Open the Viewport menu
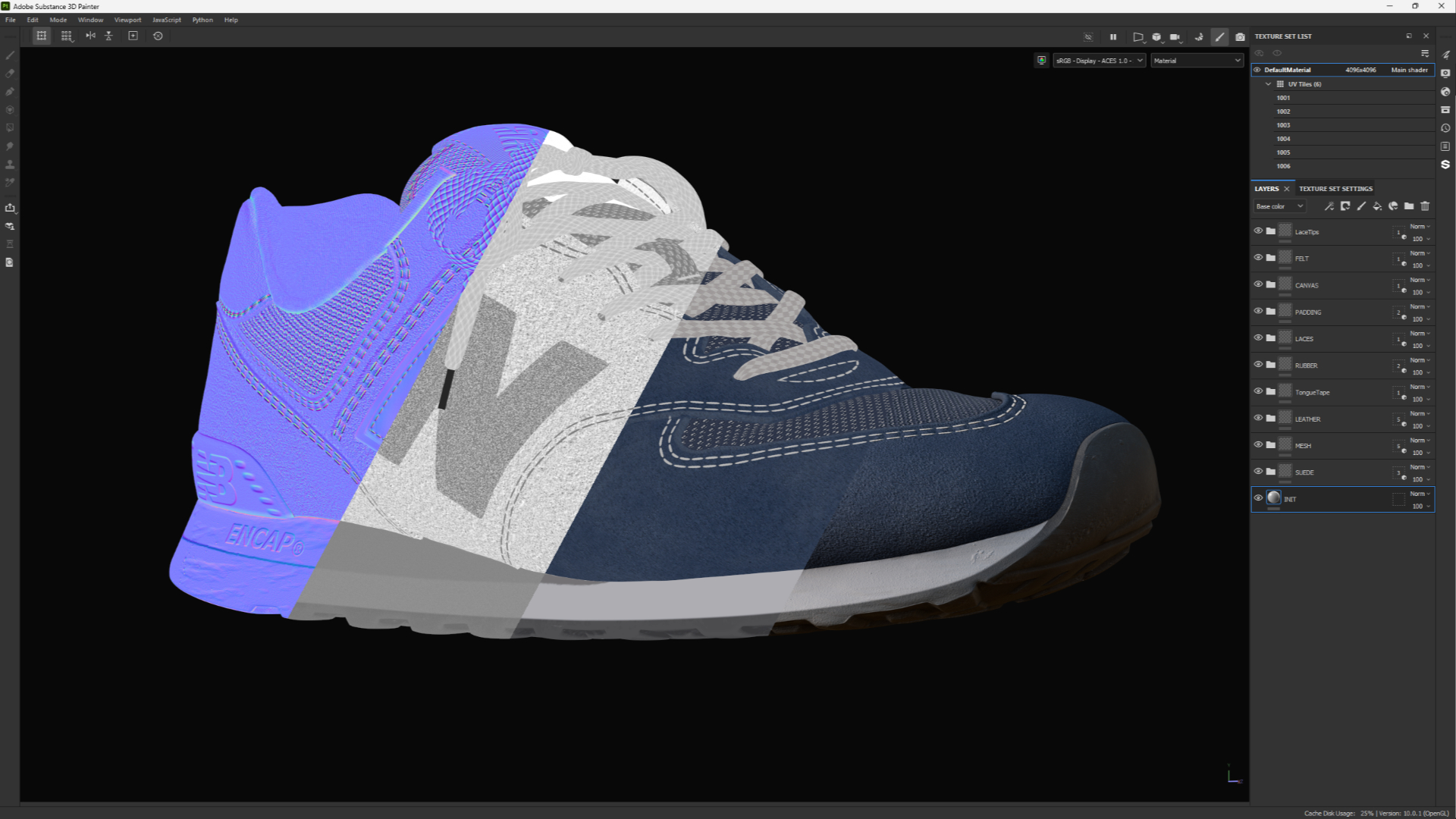This screenshot has height=819, width=1456. tap(127, 20)
